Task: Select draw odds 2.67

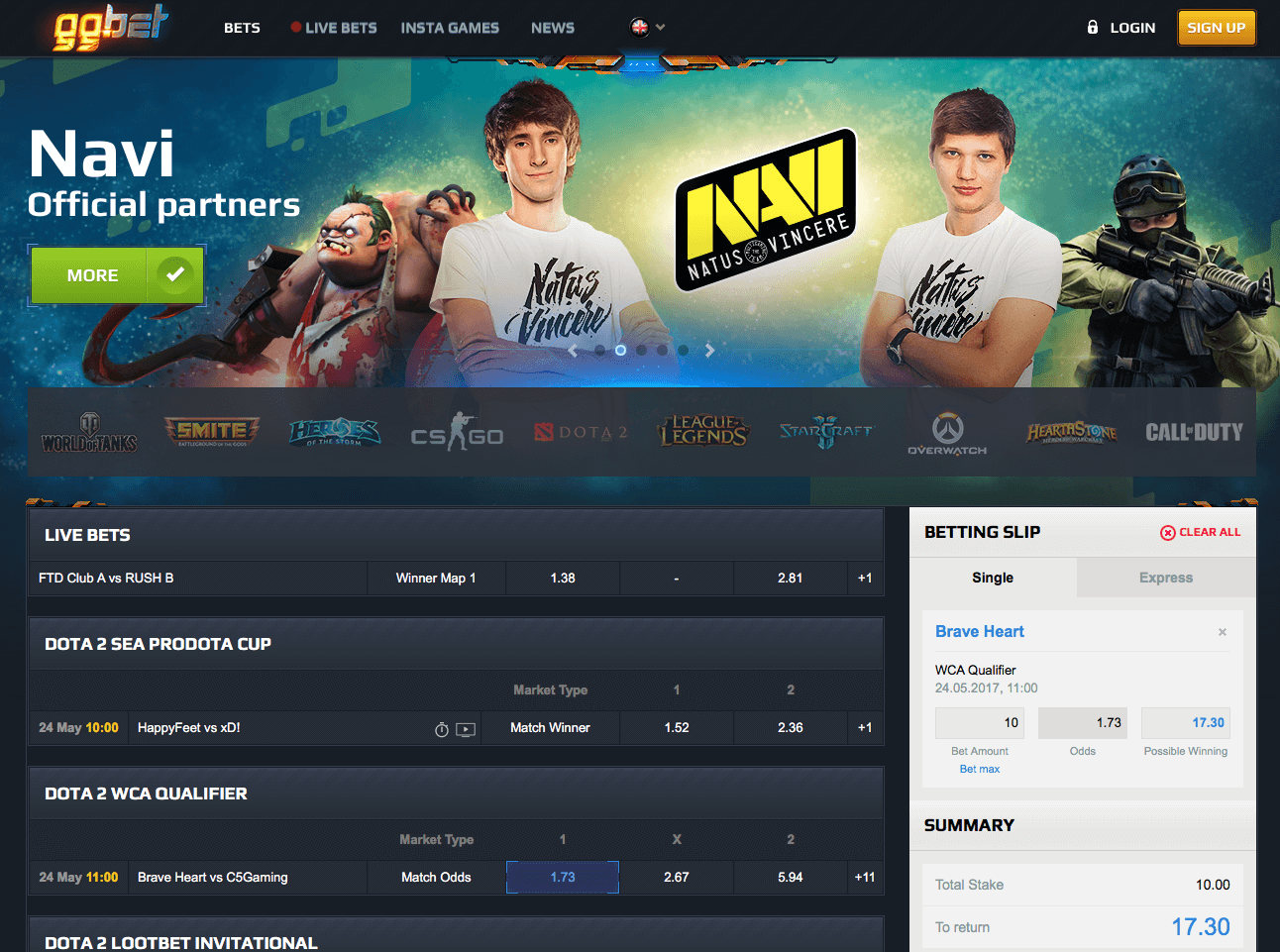Action: click(x=677, y=878)
